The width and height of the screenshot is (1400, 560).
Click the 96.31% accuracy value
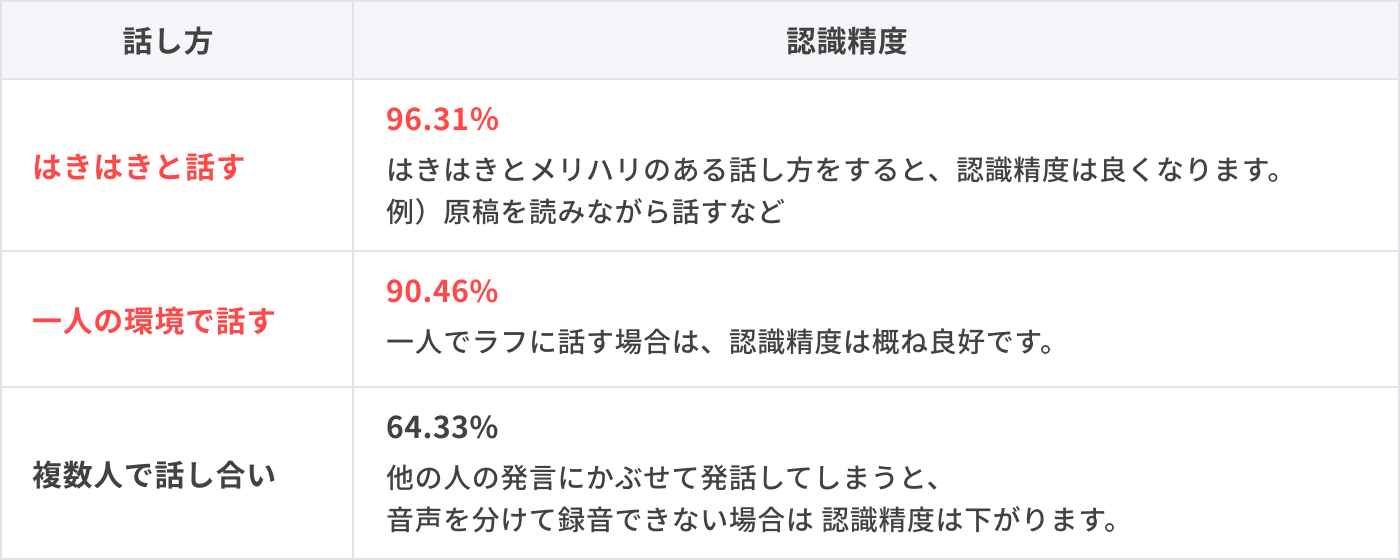pyautogui.click(x=442, y=120)
